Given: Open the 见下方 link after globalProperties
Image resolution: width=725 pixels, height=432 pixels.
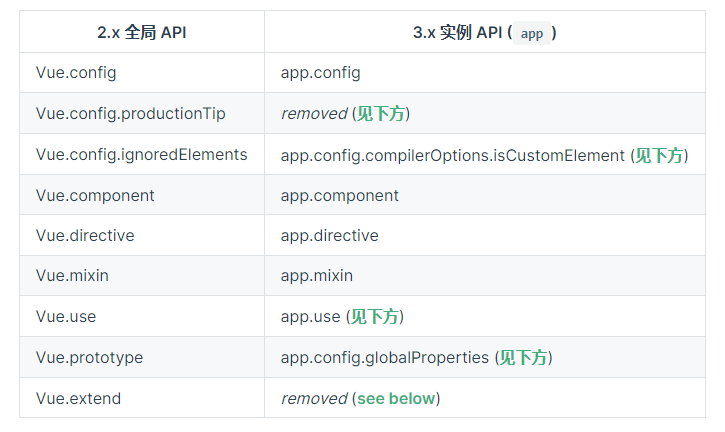Looking at the screenshot, I should pos(524,358).
